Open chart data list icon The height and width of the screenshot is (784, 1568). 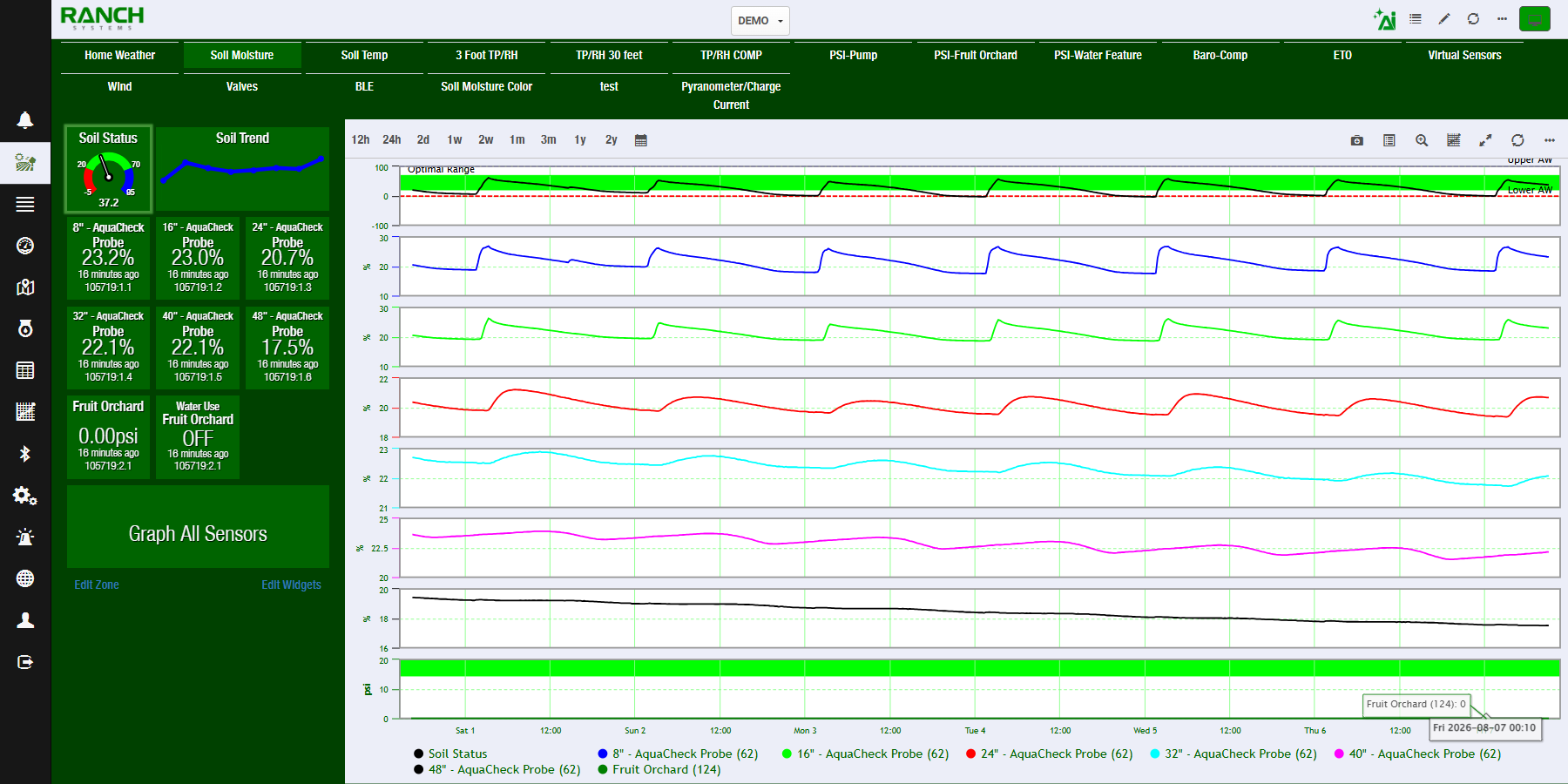(x=1389, y=140)
